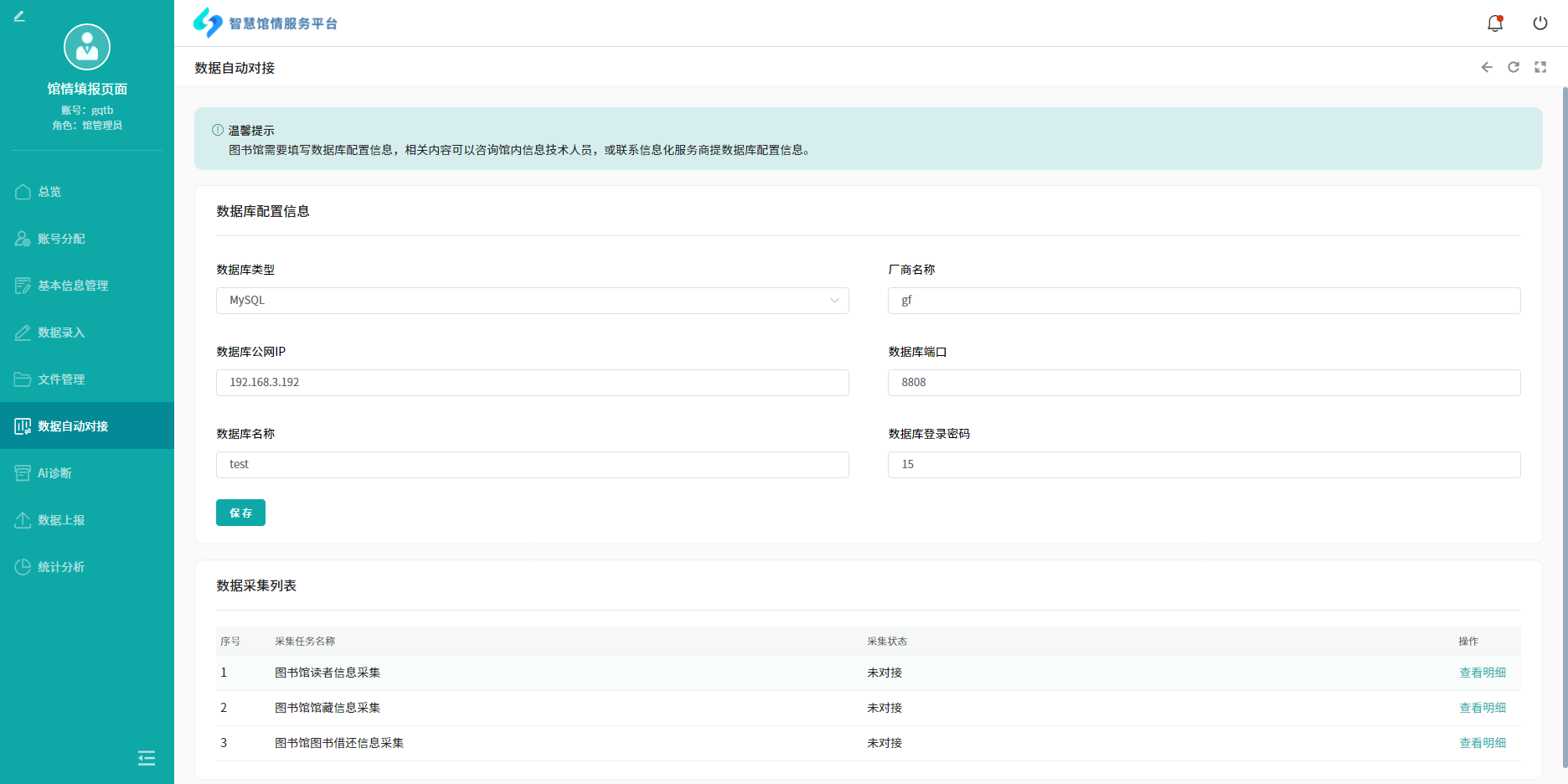View 查看明细 for 图书馆读者信息采集
Image resolution: width=1568 pixels, height=784 pixels.
1482,673
